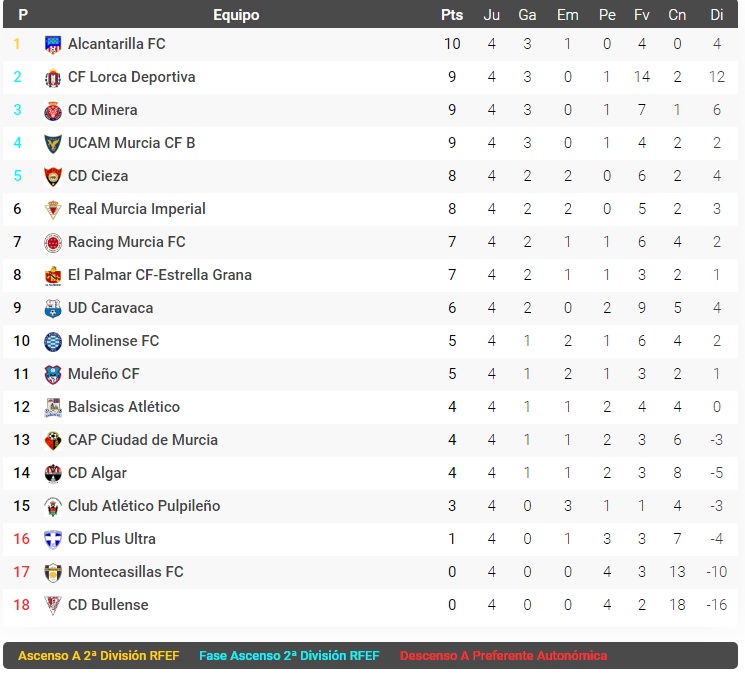
Task: Click Ascenso A 2ª División RFEF legend
Action: 98,656
